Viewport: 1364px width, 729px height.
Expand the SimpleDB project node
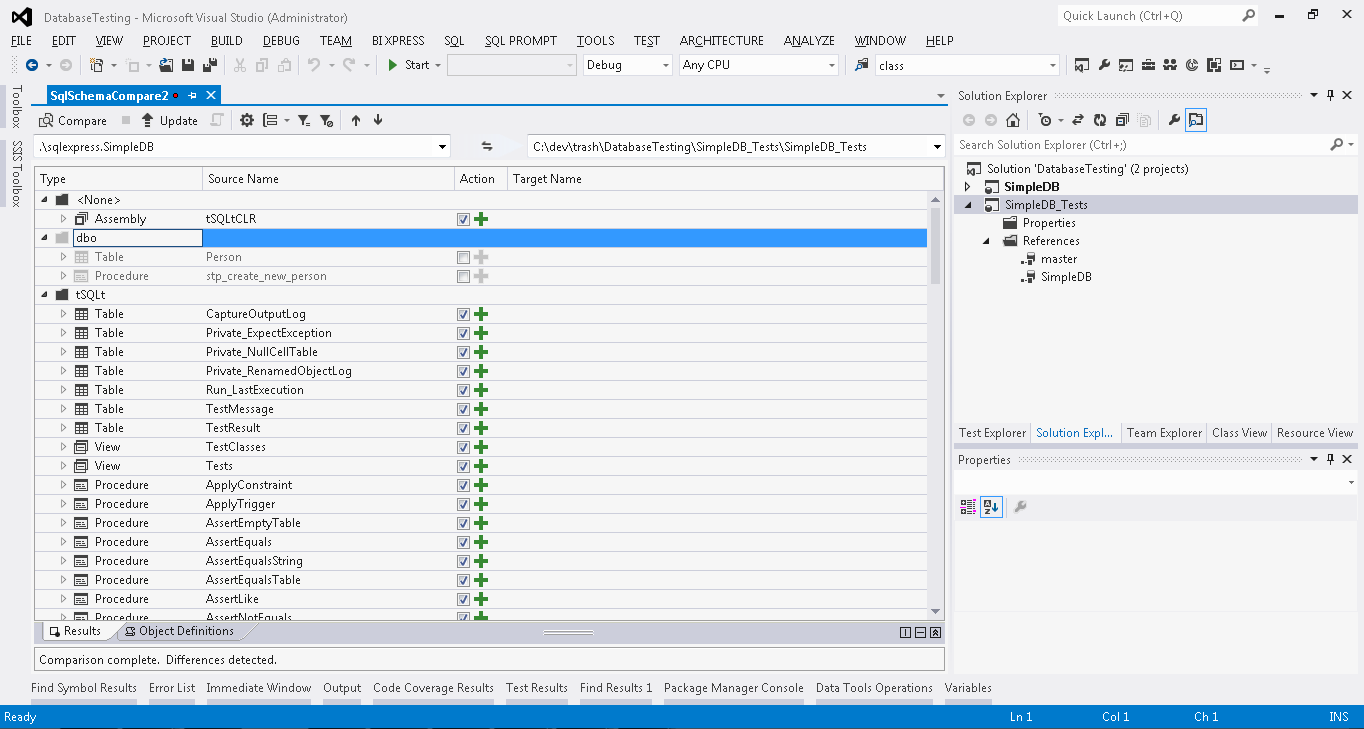pos(967,187)
